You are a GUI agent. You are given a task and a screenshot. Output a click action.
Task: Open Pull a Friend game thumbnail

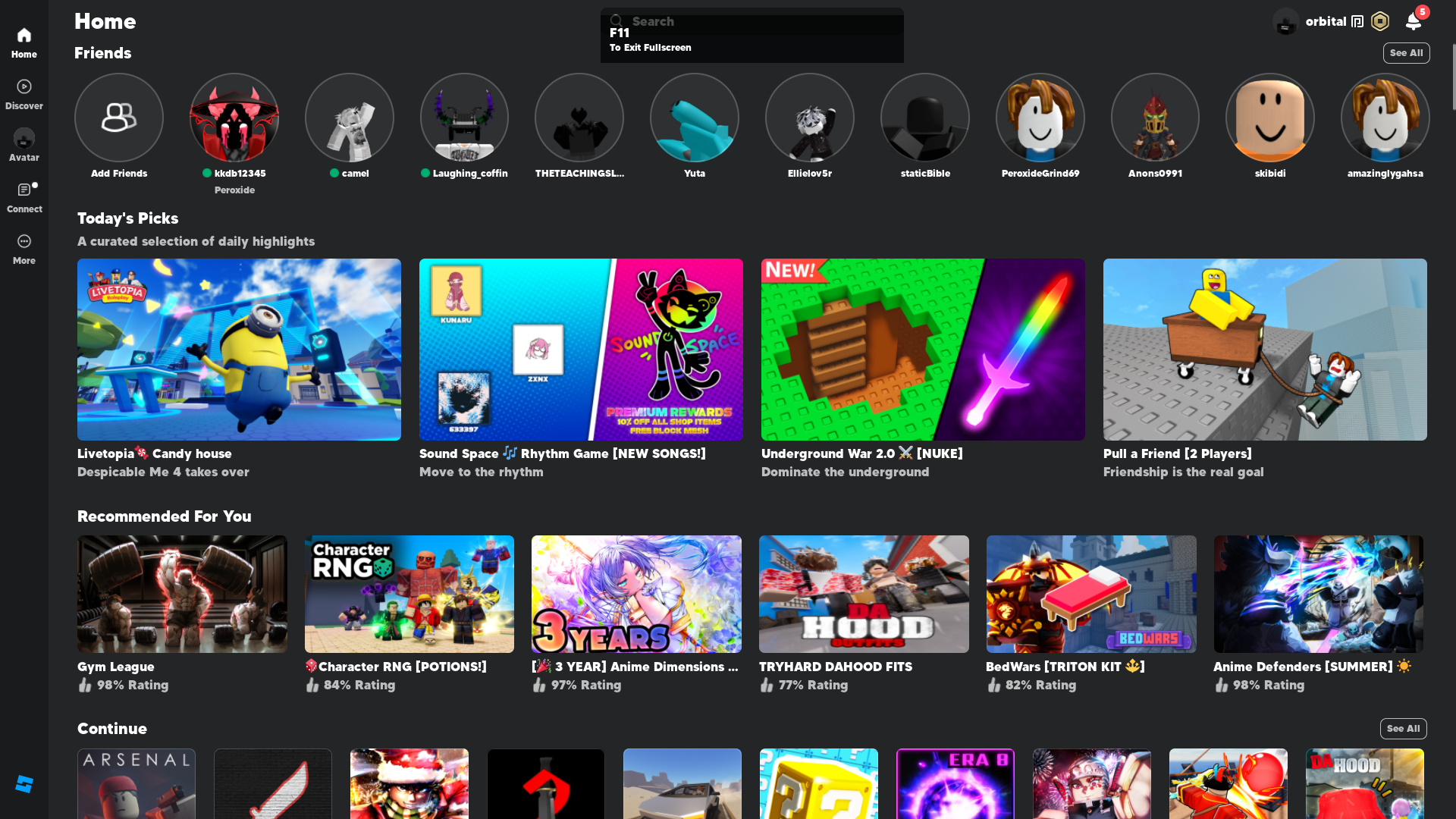(1265, 350)
